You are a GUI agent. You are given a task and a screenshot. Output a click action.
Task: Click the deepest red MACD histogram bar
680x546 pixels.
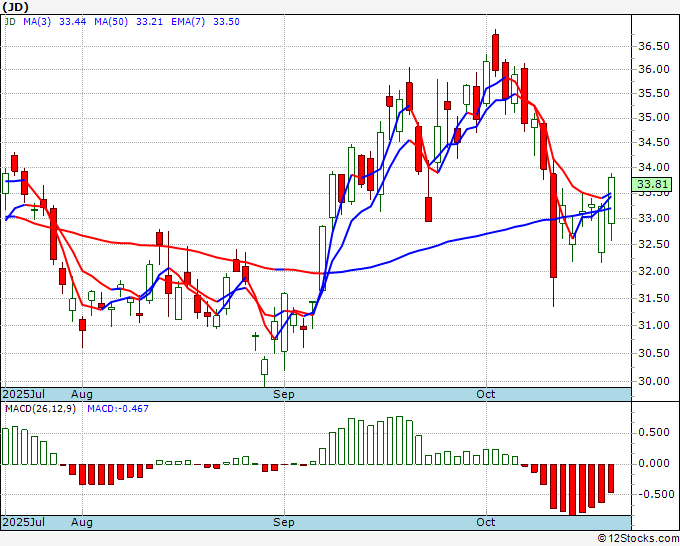(572, 489)
